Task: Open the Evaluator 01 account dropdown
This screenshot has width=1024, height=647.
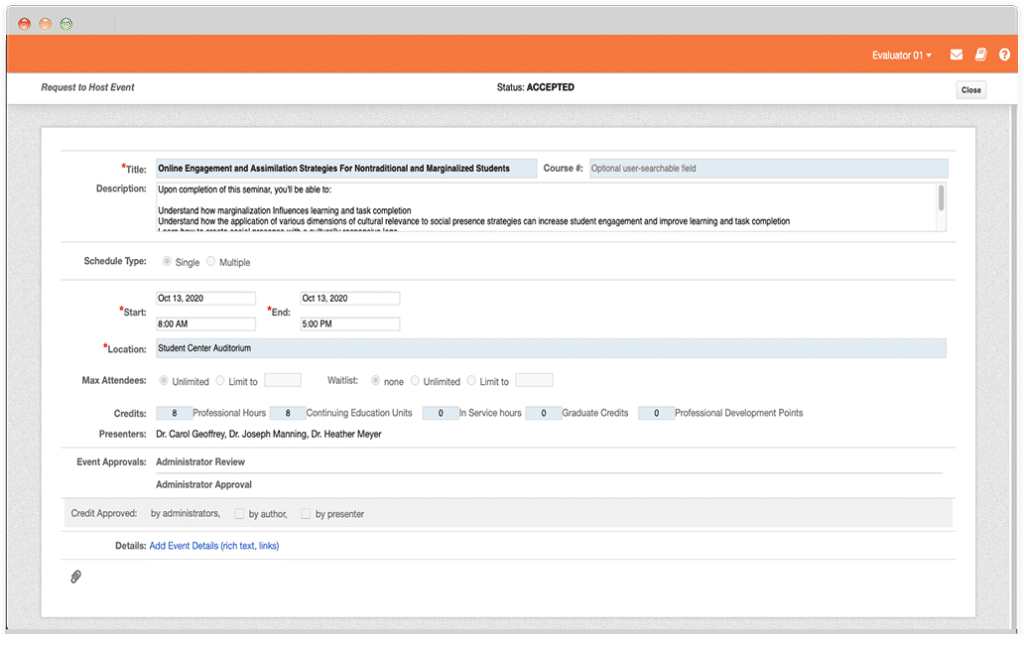Action: coord(900,55)
